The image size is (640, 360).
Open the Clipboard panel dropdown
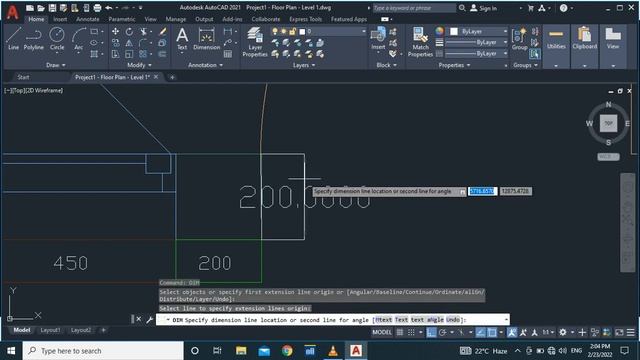pos(584,66)
